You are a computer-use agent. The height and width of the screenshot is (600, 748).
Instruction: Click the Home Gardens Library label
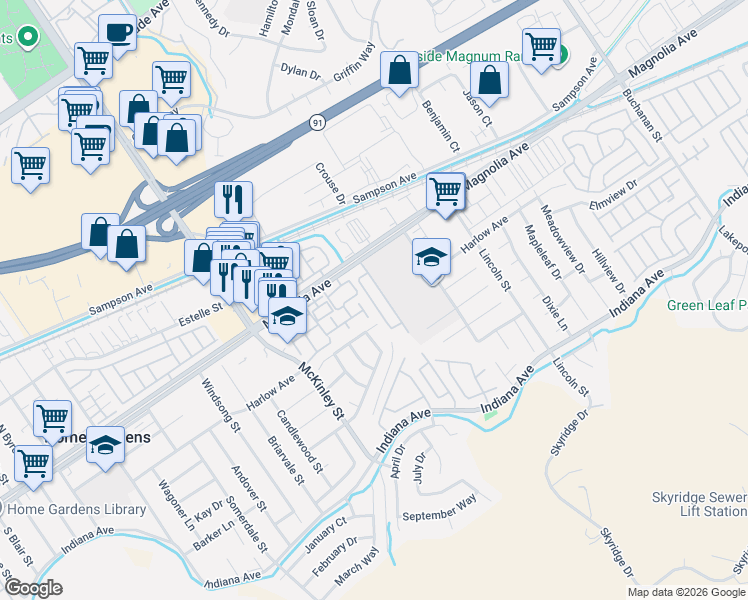[77, 509]
